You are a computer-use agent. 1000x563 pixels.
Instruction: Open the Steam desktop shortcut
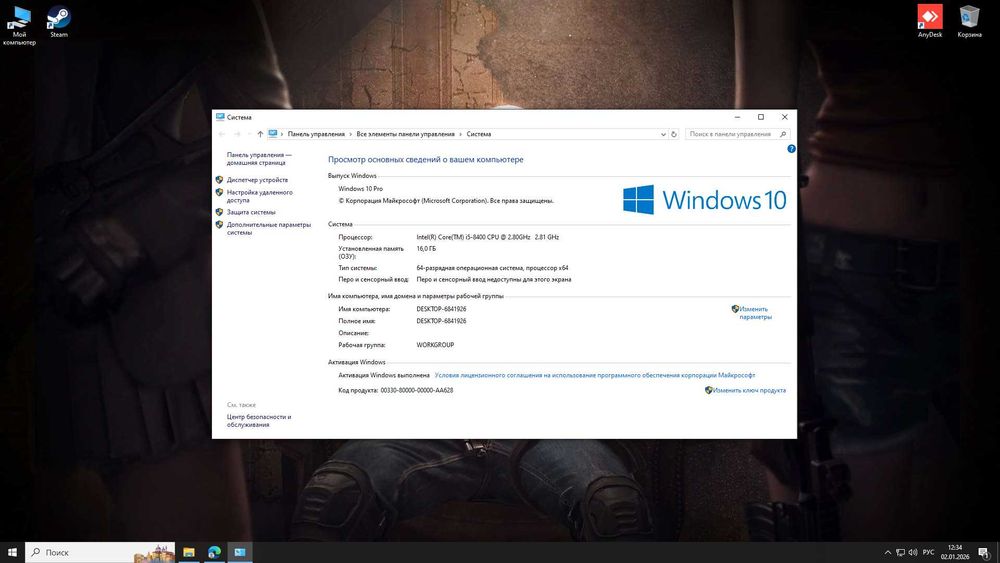59,22
